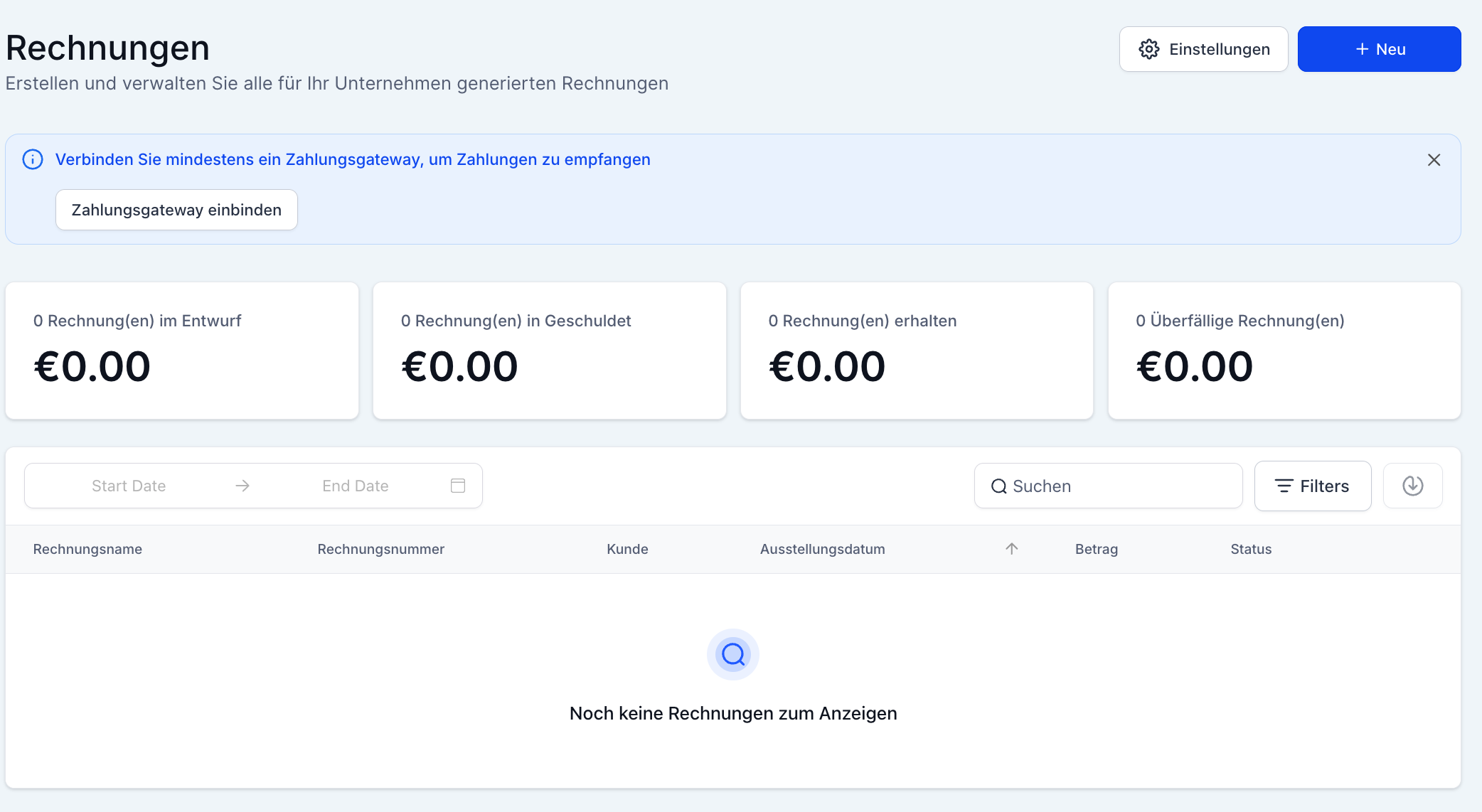The height and width of the screenshot is (812, 1482).
Task: Toggle the Rechnungsname column sort
Action: coord(87,549)
